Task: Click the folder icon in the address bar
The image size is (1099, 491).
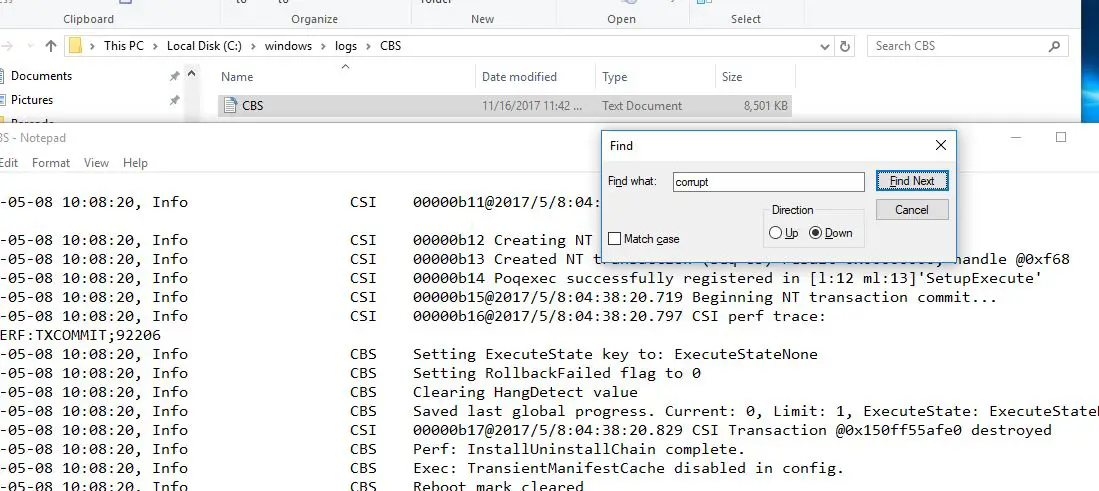Action: (76, 46)
